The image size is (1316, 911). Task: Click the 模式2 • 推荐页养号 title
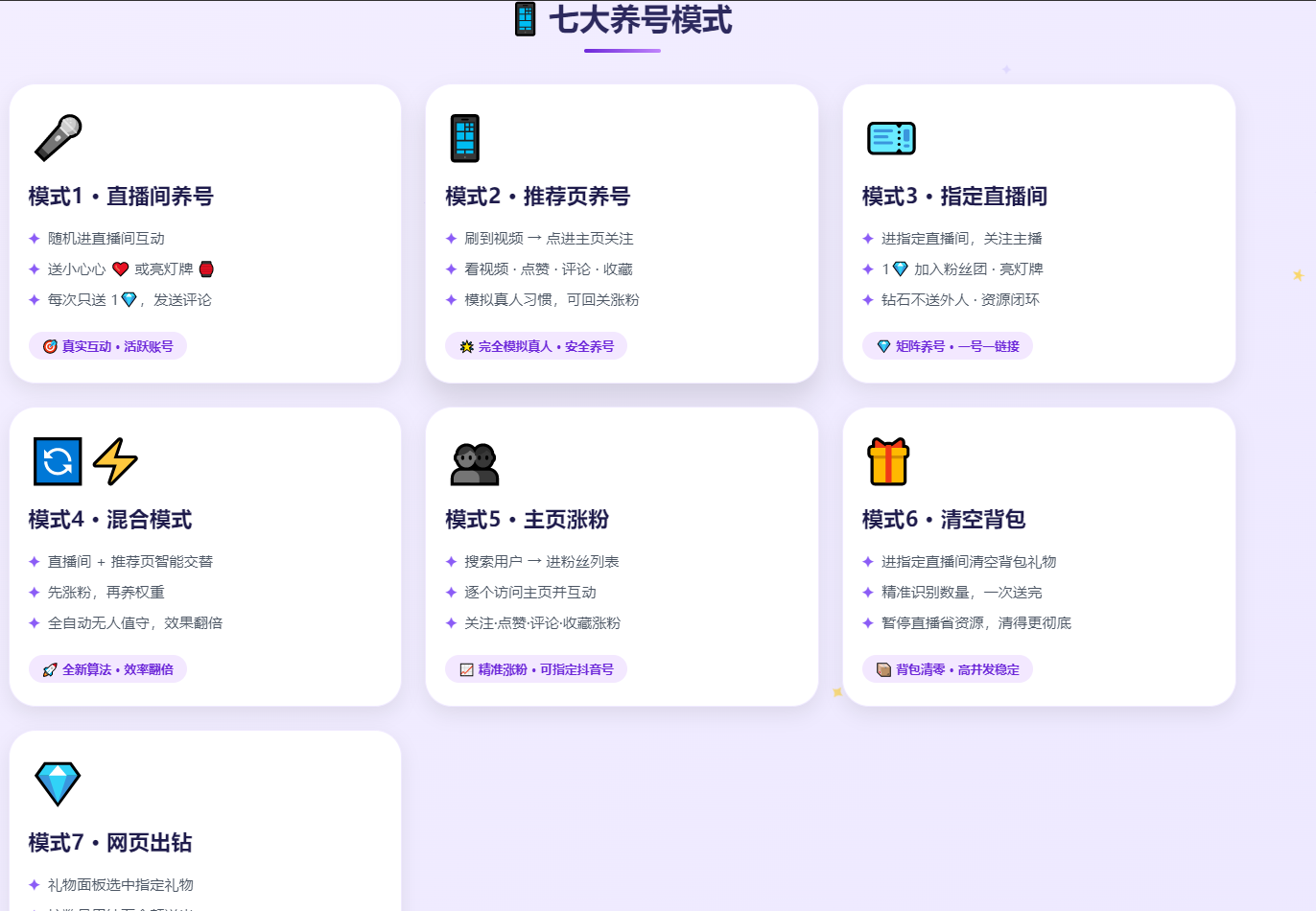click(x=538, y=197)
